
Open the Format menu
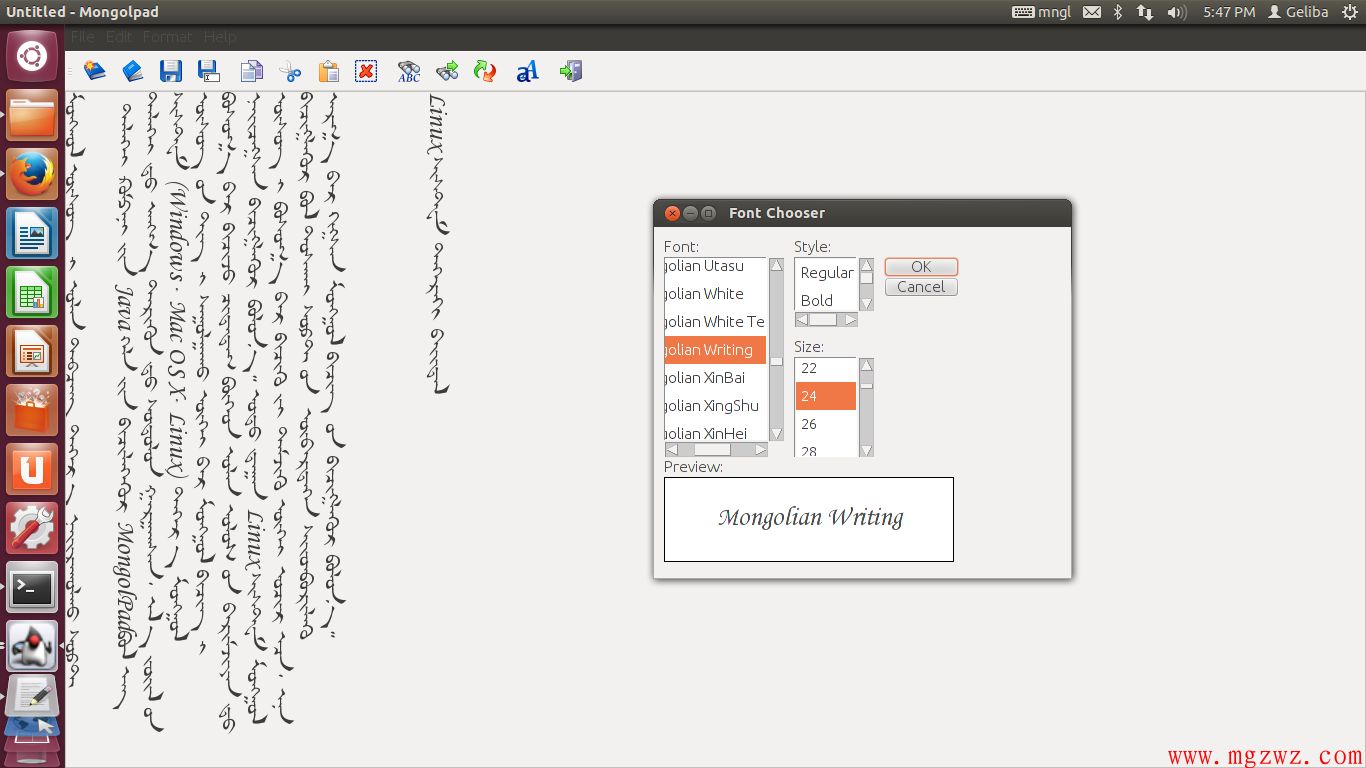click(167, 37)
